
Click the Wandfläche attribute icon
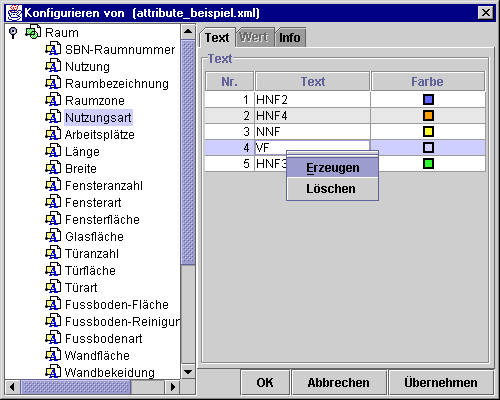click(x=53, y=355)
